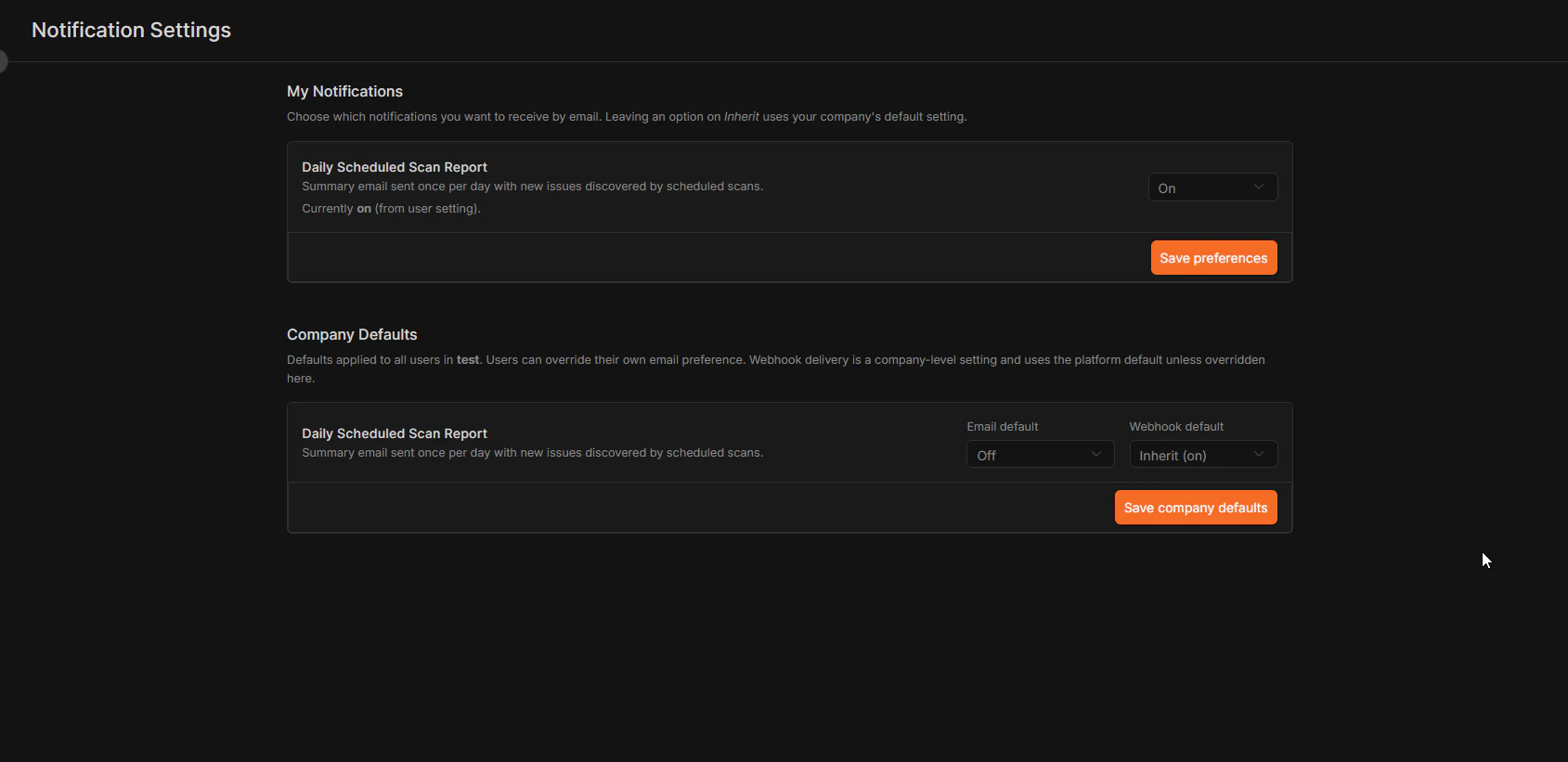Screen dimensions: 1568x762
Task: Open the Email default dropdown showing Off
Action: [x=1040, y=455]
